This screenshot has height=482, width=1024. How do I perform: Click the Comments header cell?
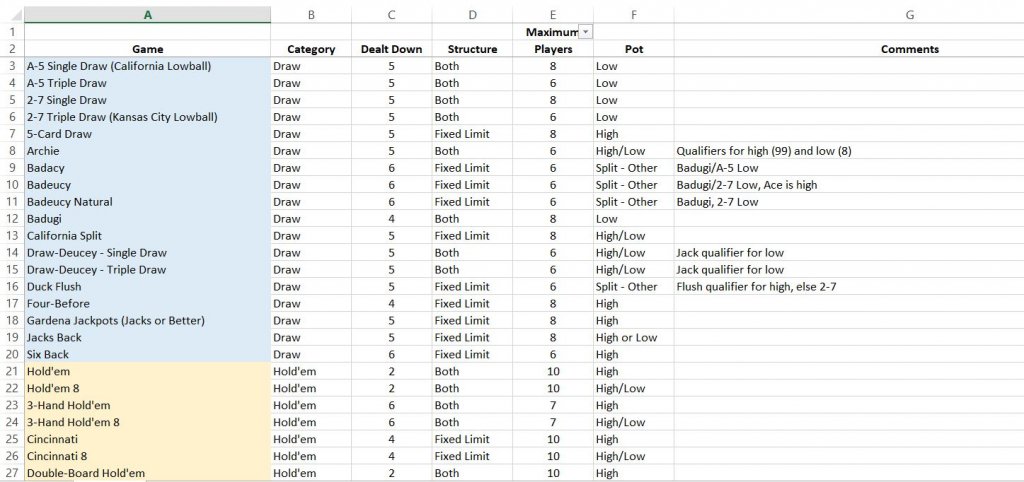[x=909, y=49]
